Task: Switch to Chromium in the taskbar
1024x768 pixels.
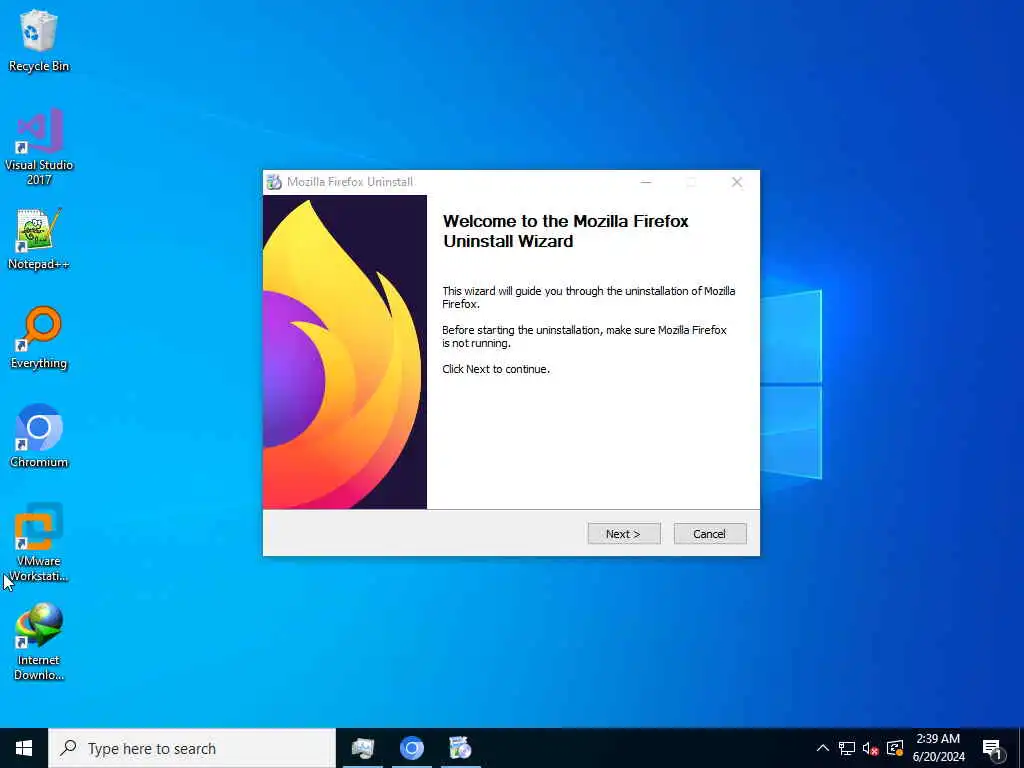Action: point(411,748)
